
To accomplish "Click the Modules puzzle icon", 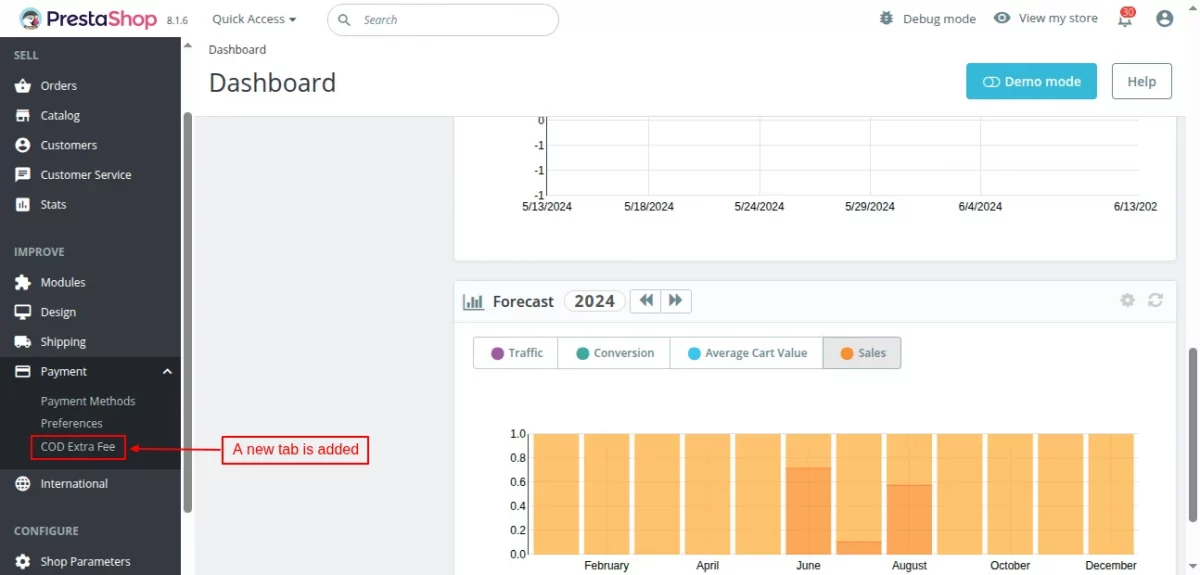I will pos(23,283).
